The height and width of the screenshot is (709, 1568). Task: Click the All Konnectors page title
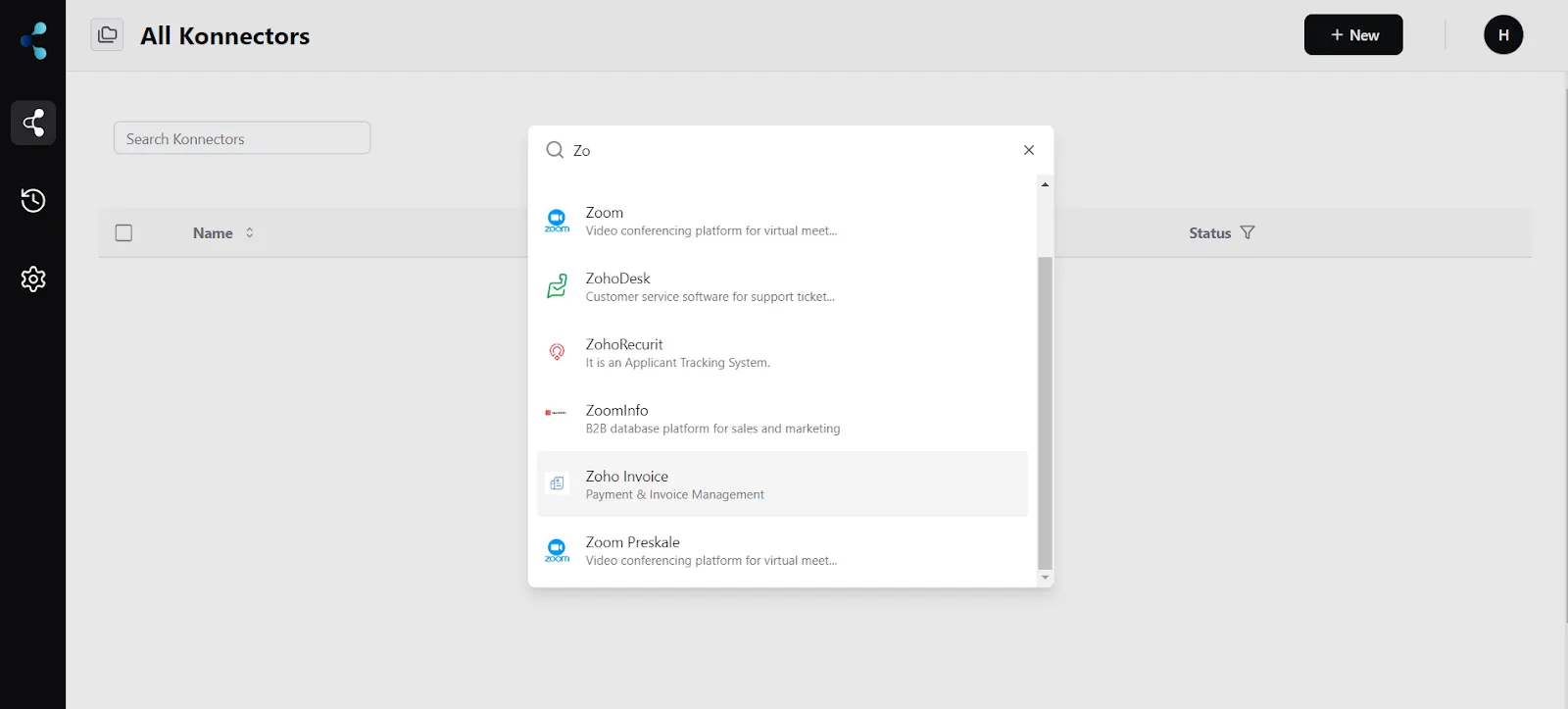click(x=224, y=36)
